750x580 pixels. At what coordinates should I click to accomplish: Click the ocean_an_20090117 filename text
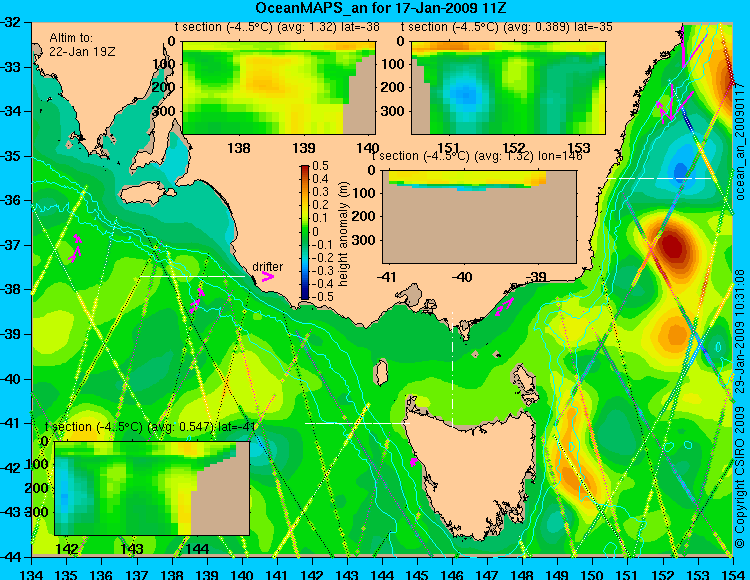[740, 140]
